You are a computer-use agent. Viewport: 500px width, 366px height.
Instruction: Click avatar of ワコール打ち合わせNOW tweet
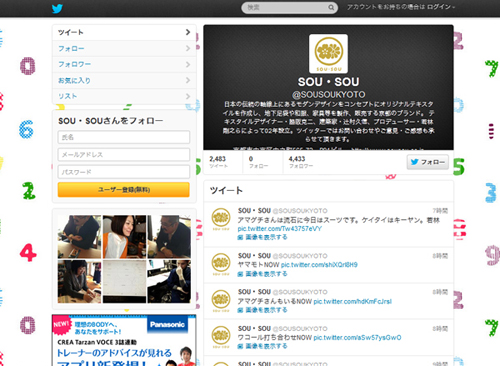221,336
